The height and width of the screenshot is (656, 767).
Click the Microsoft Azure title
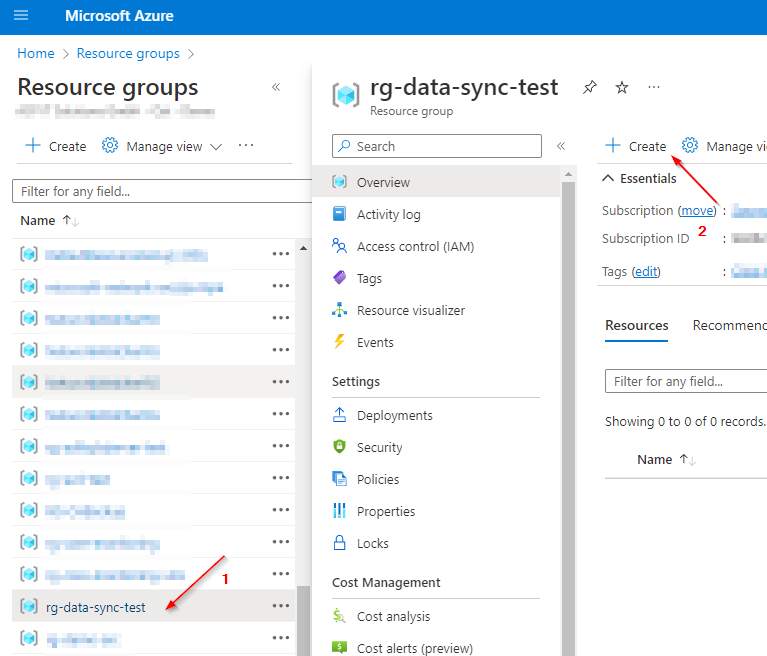119,16
